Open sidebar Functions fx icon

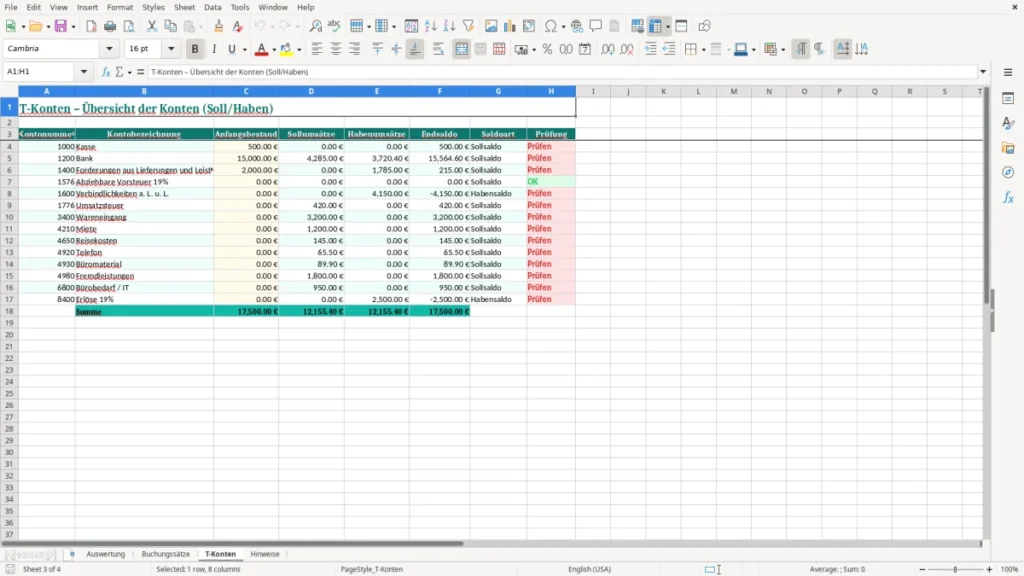coord(1008,197)
